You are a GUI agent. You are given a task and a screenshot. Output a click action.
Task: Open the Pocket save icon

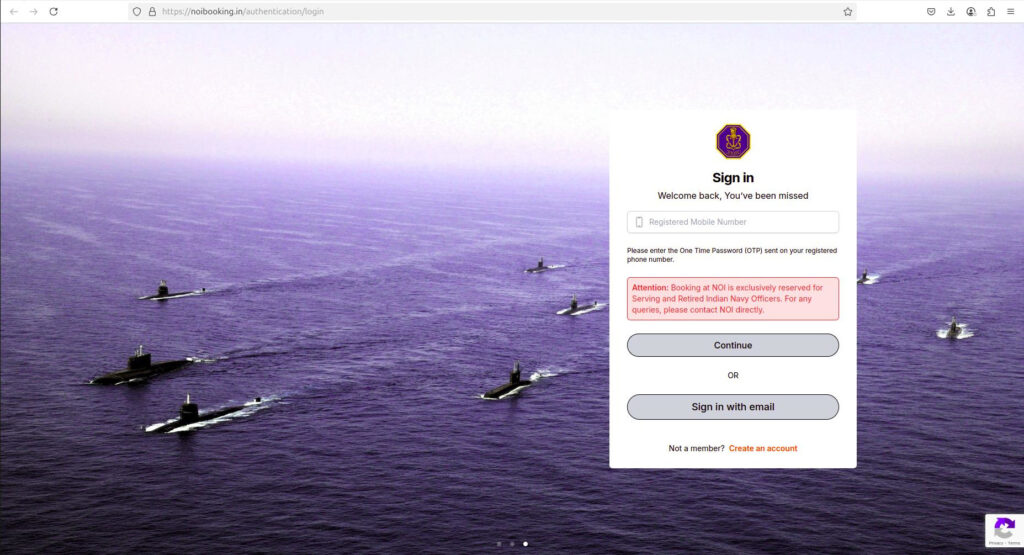pyautogui.click(x=931, y=11)
